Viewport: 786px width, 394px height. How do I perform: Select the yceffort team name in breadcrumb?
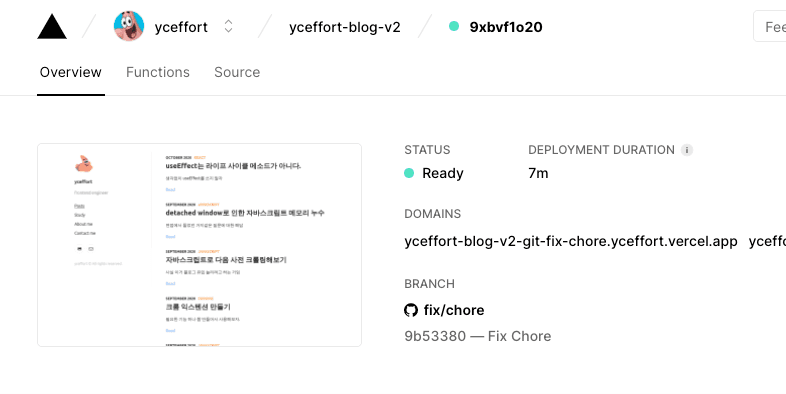(x=181, y=27)
